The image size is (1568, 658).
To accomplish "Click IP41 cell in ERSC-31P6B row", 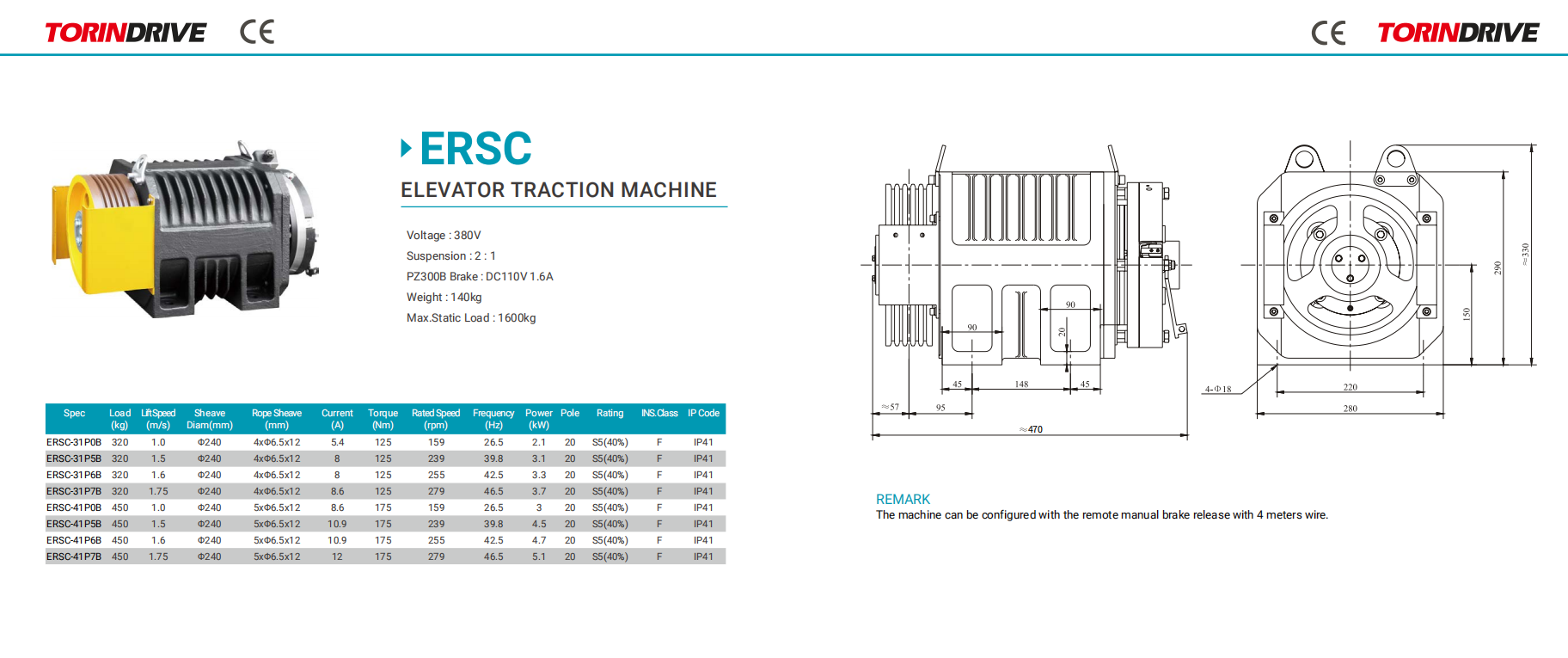I will click(703, 476).
